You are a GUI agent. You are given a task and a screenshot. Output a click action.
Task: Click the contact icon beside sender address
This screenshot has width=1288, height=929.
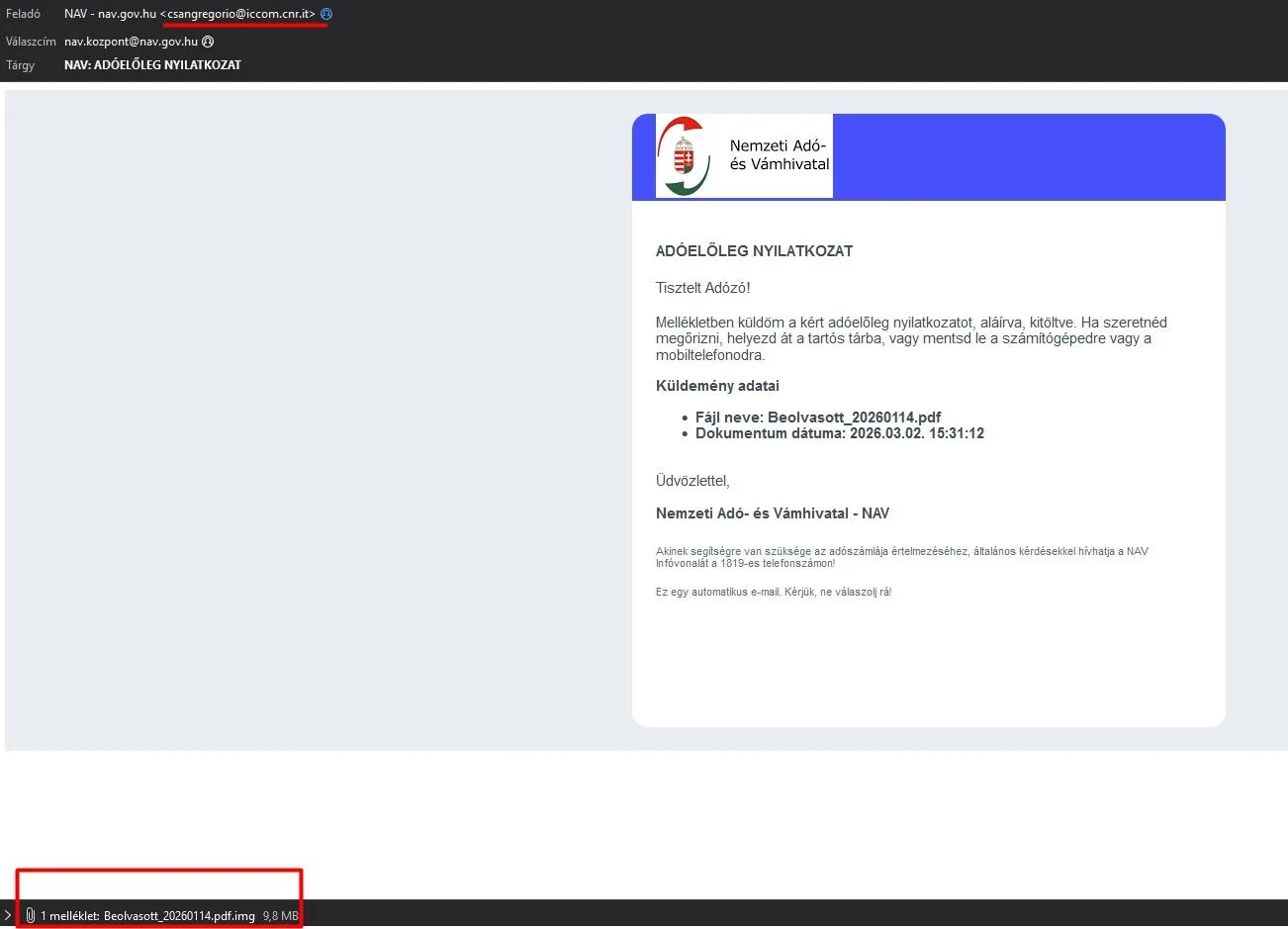tap(326, 14)
